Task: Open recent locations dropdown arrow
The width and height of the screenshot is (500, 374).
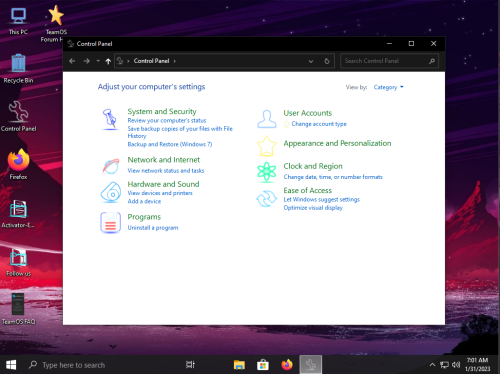Action: pyautogui.click(x=98, y=61)
